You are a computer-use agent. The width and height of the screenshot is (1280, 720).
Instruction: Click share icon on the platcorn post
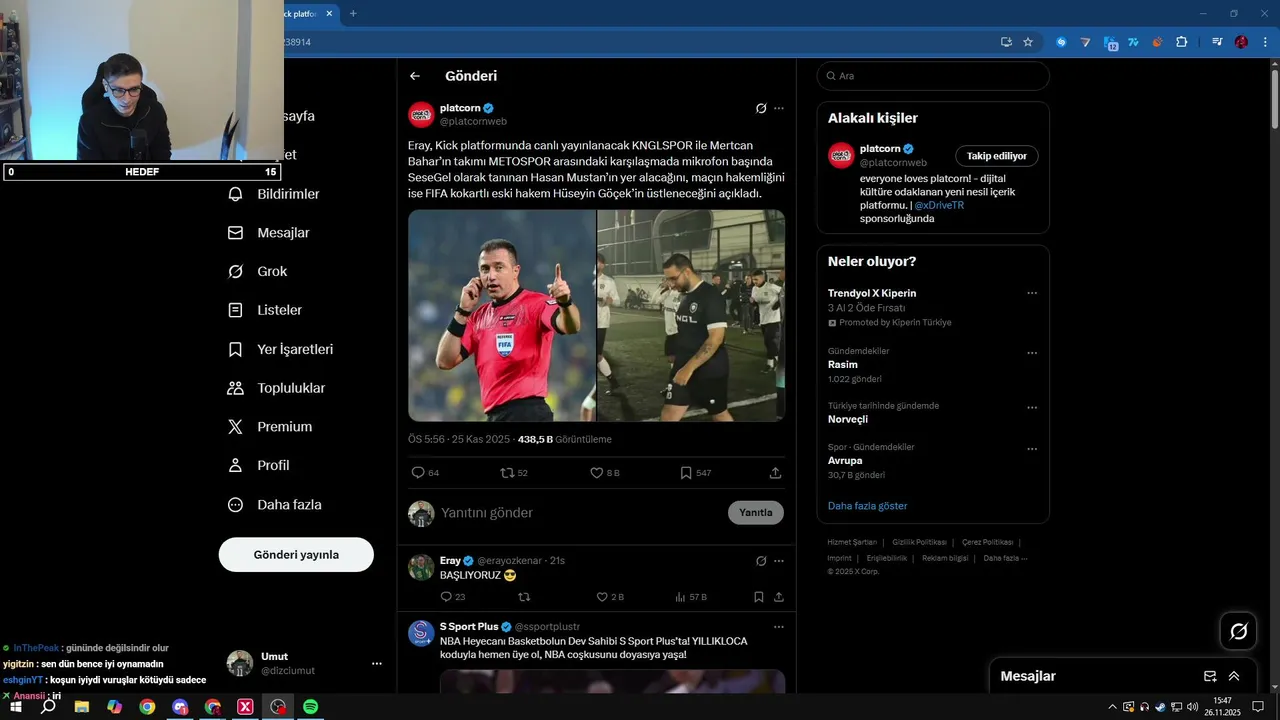pos(775,473)
